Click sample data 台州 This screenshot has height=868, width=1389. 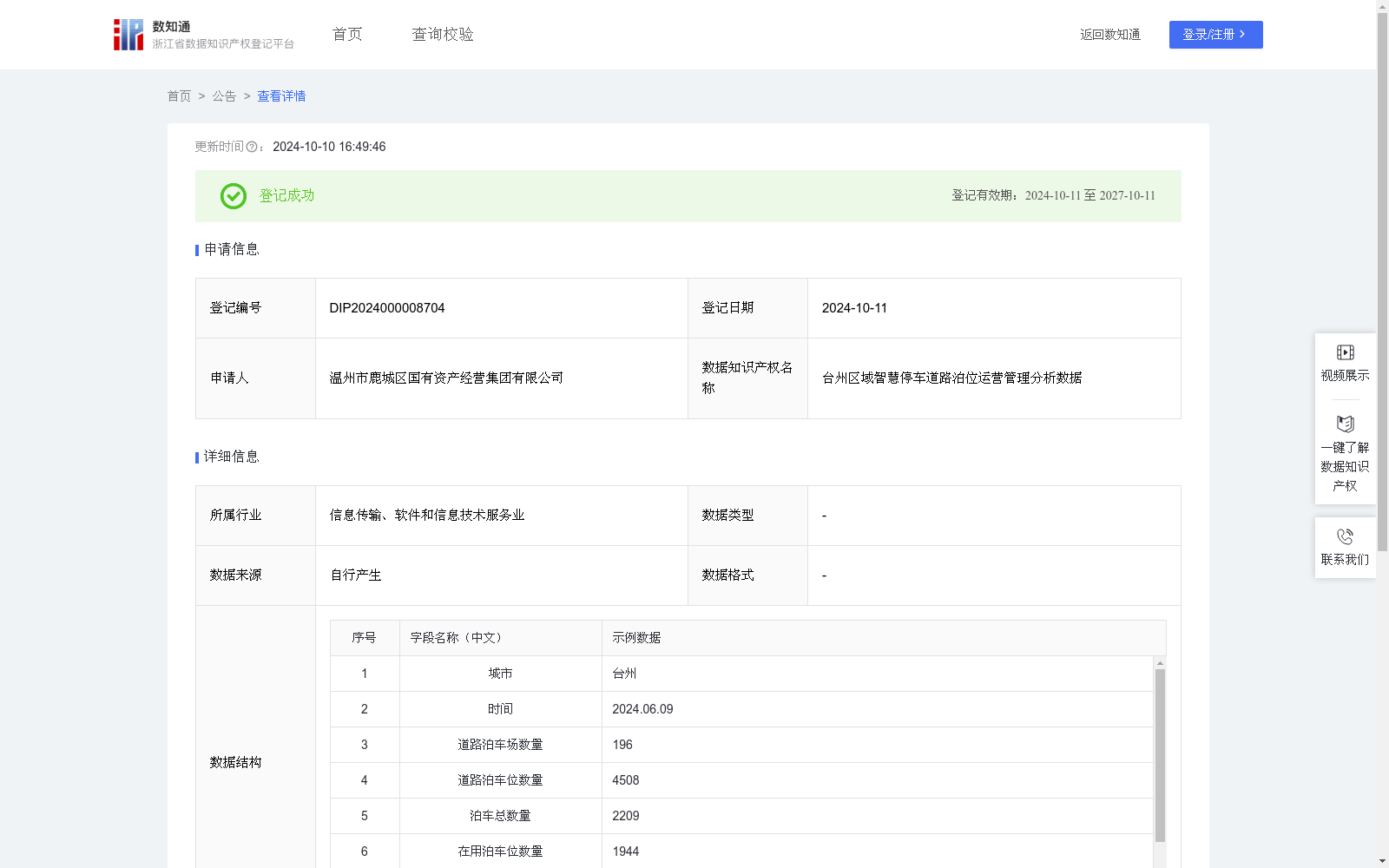(624, 674)
